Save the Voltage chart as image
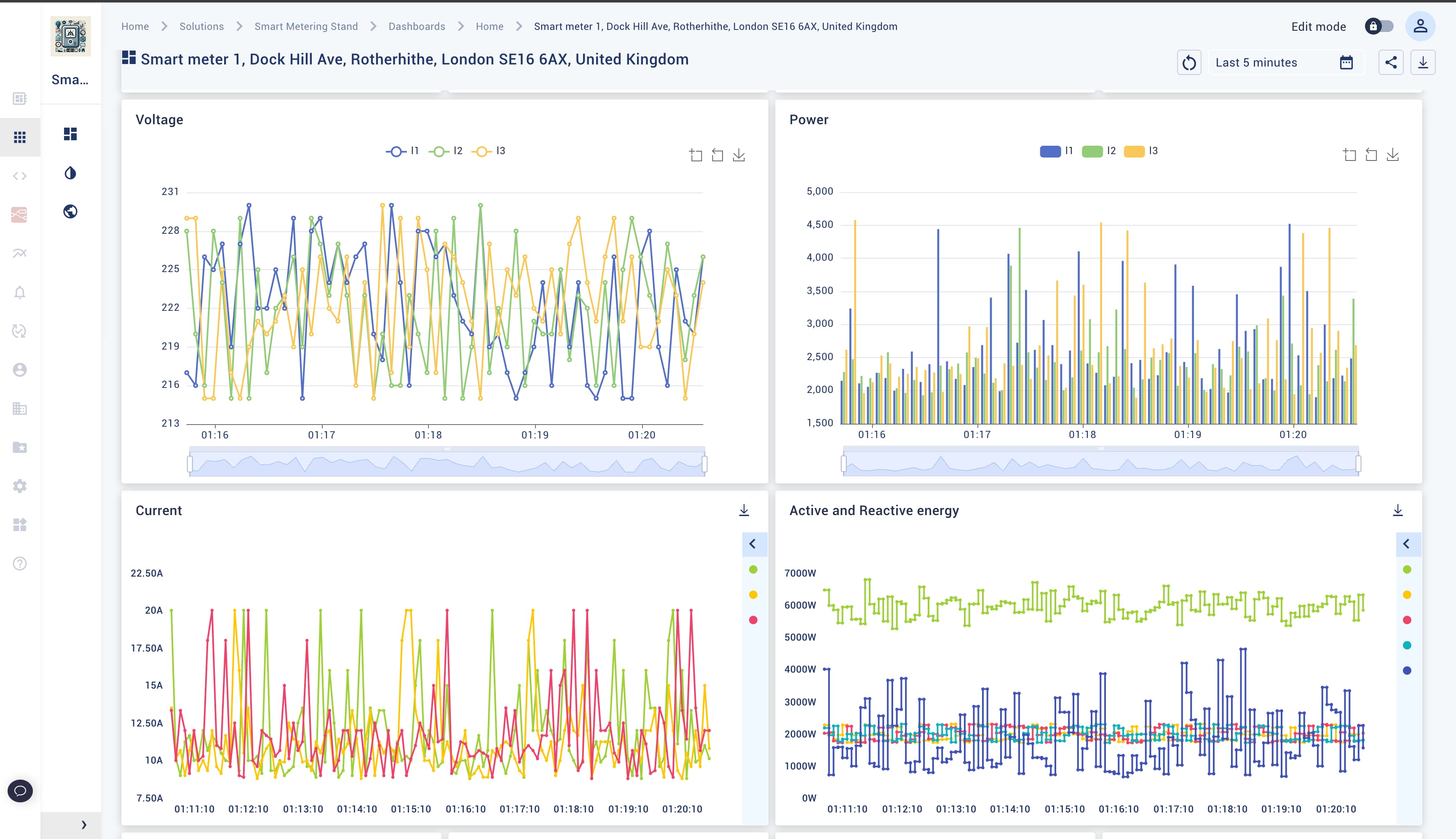1456x839 pixels. click(x=739, y=155)
